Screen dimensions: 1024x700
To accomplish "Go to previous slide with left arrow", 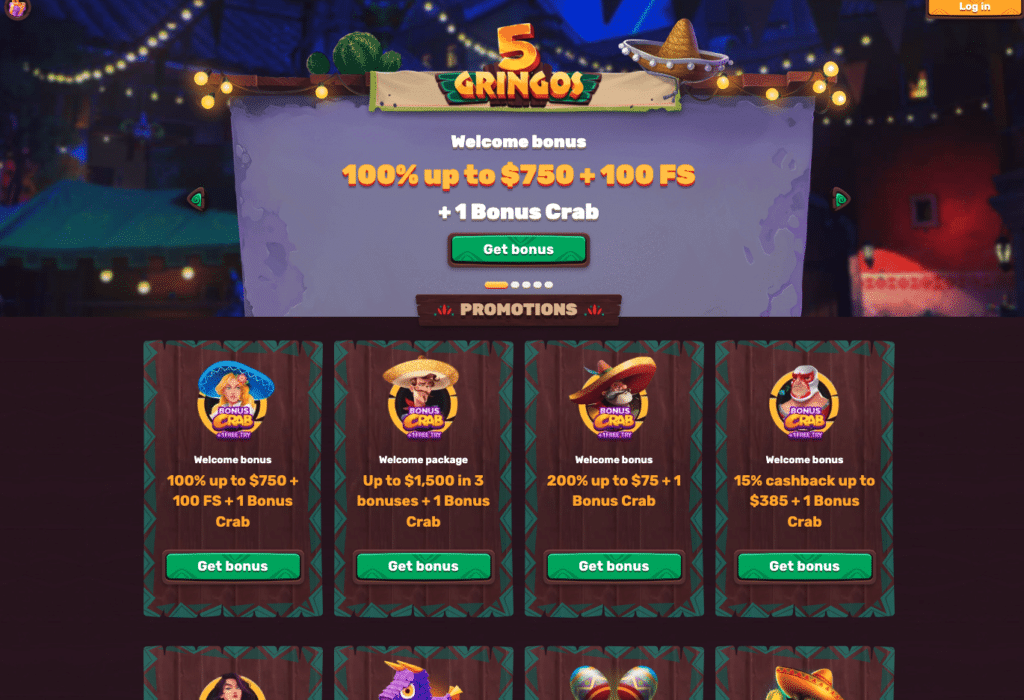I will 197,199.
